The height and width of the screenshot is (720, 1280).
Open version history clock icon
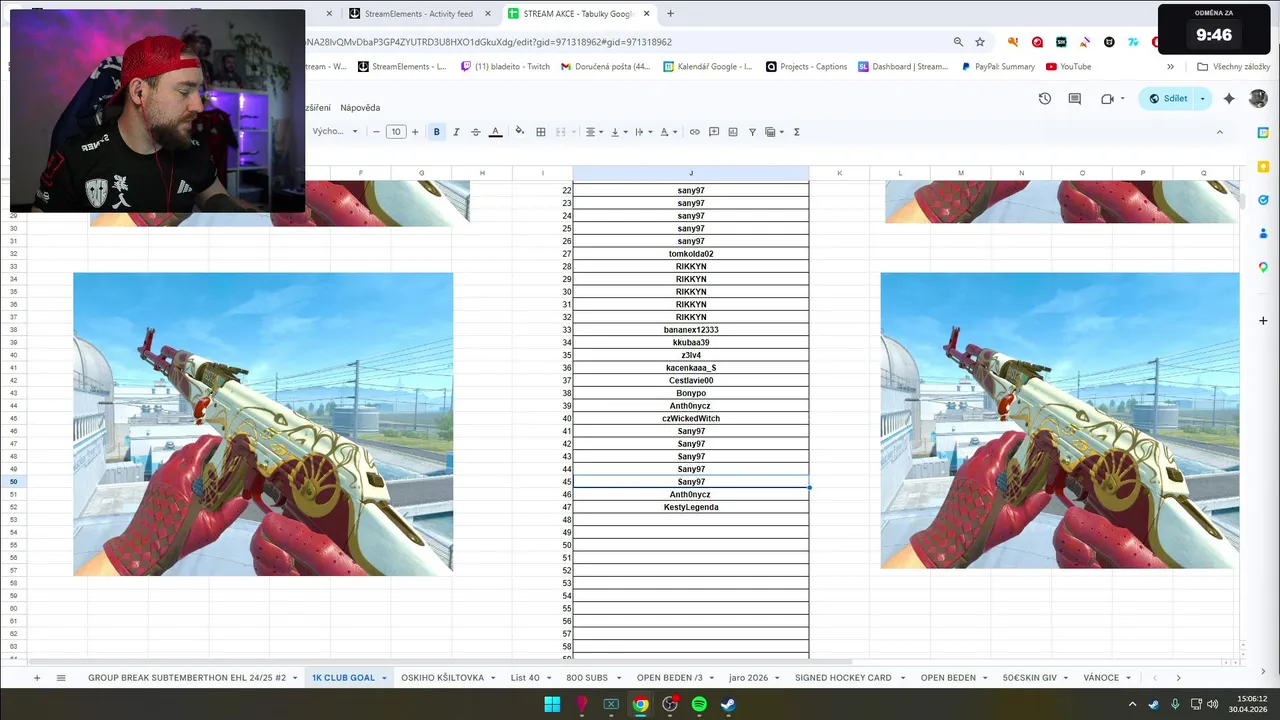tap(1045, 99)
